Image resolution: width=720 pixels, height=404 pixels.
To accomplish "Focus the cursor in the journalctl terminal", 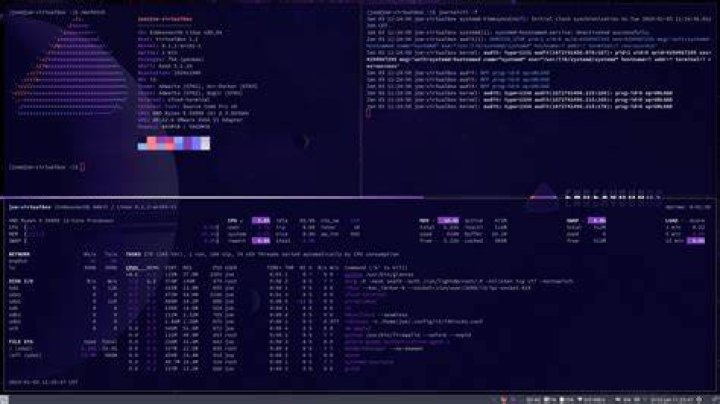I will [x=368, y=113].
